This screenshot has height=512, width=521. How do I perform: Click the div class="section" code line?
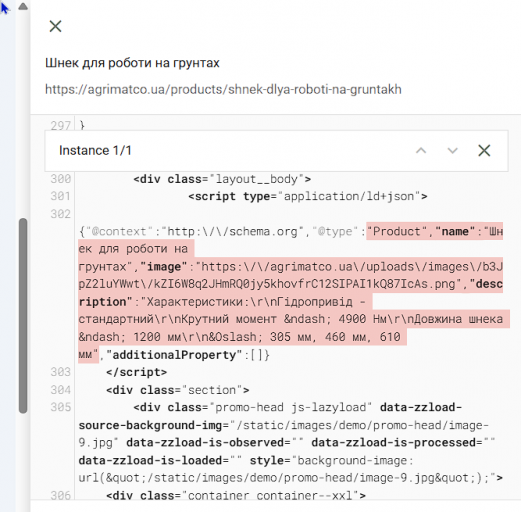(x=178, y=390)
